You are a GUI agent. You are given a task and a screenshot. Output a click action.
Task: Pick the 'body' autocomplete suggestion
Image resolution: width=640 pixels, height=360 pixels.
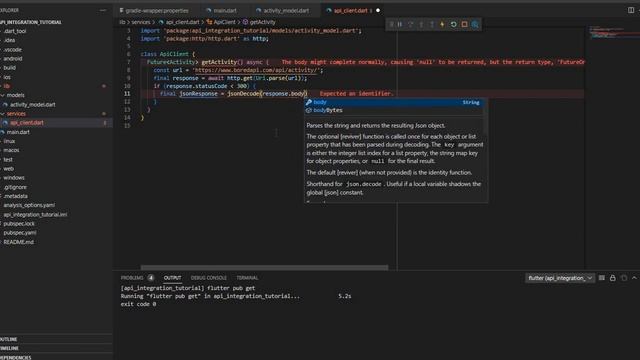click(394, 102)
